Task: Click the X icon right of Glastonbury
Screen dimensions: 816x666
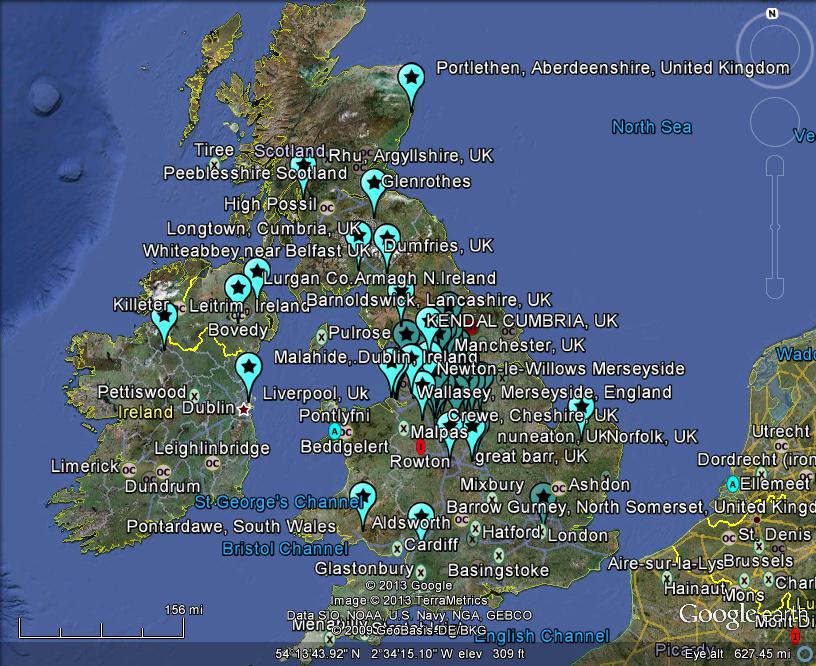Action: click(420, 573)
